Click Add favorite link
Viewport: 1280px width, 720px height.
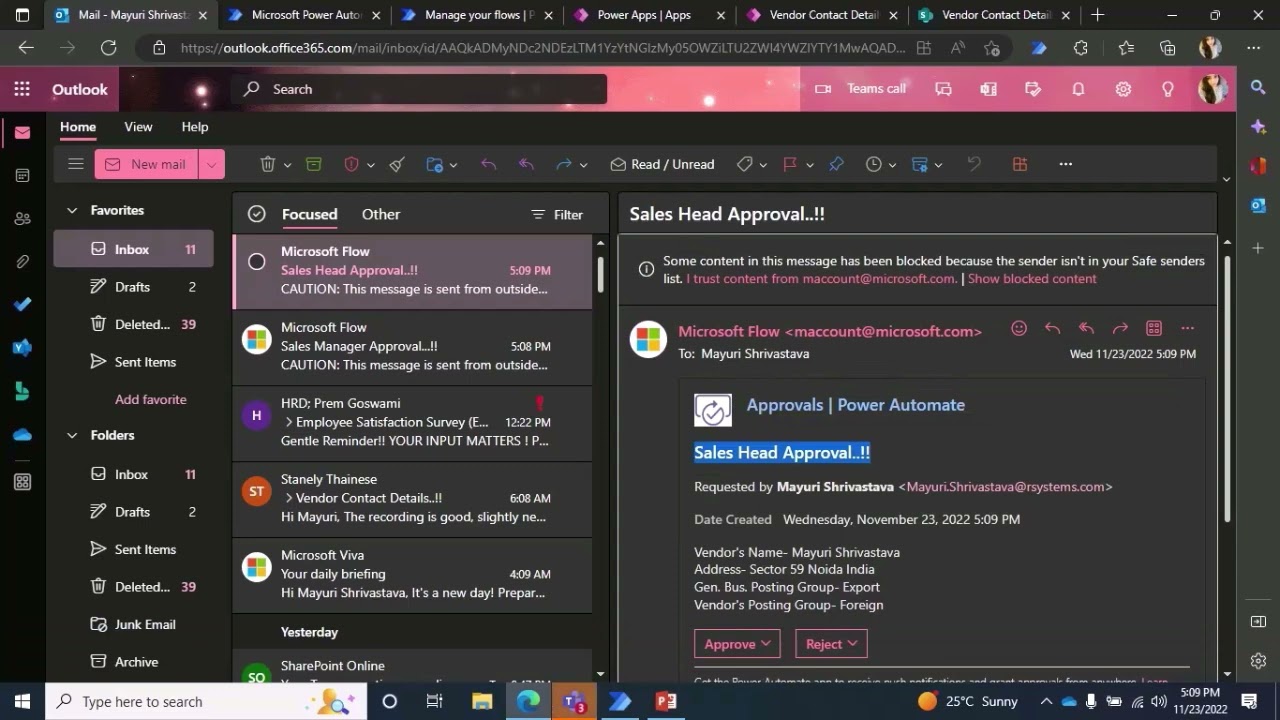[150, 399]
